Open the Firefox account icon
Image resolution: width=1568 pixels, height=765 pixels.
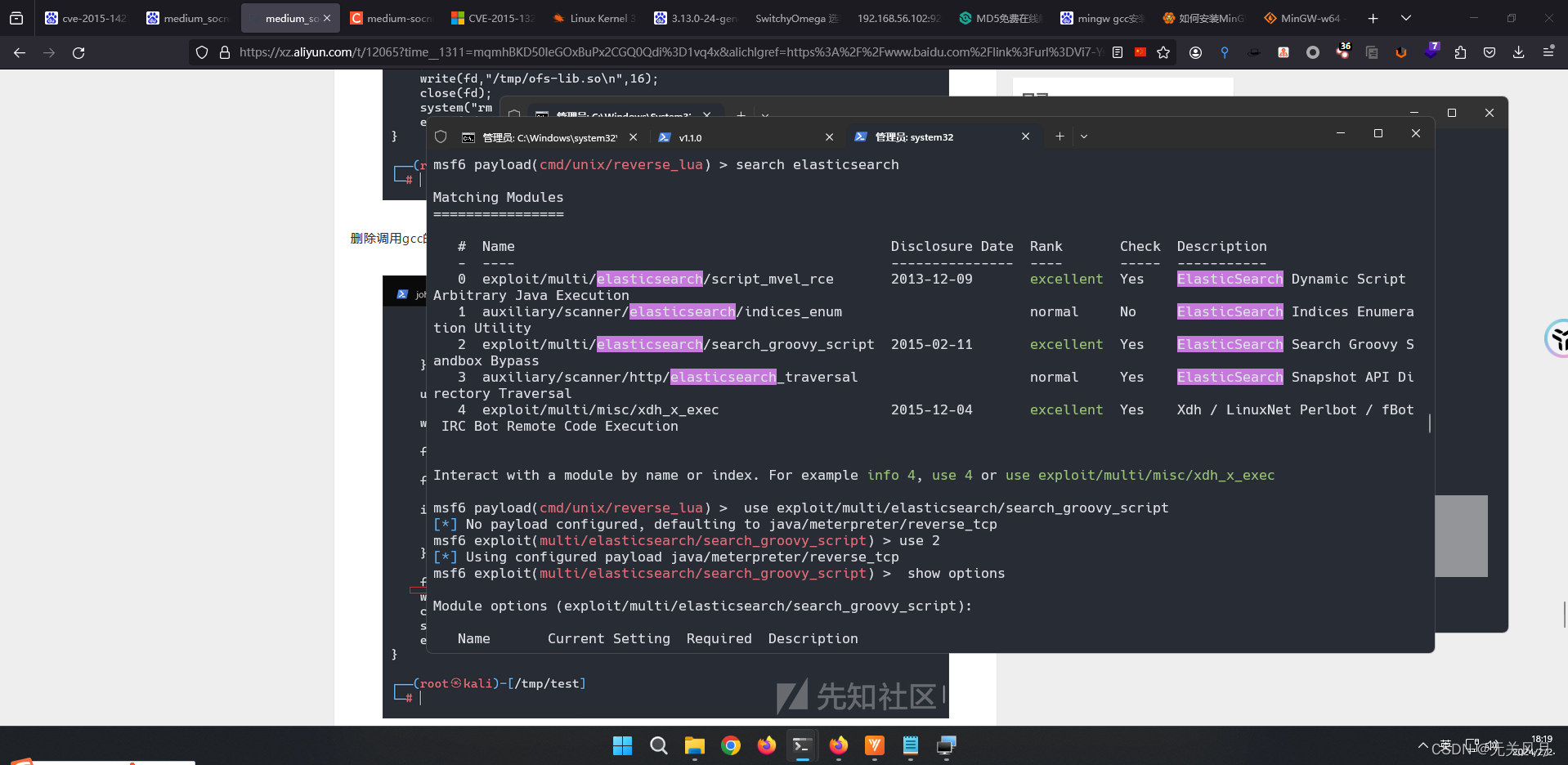pos(1195,52)
